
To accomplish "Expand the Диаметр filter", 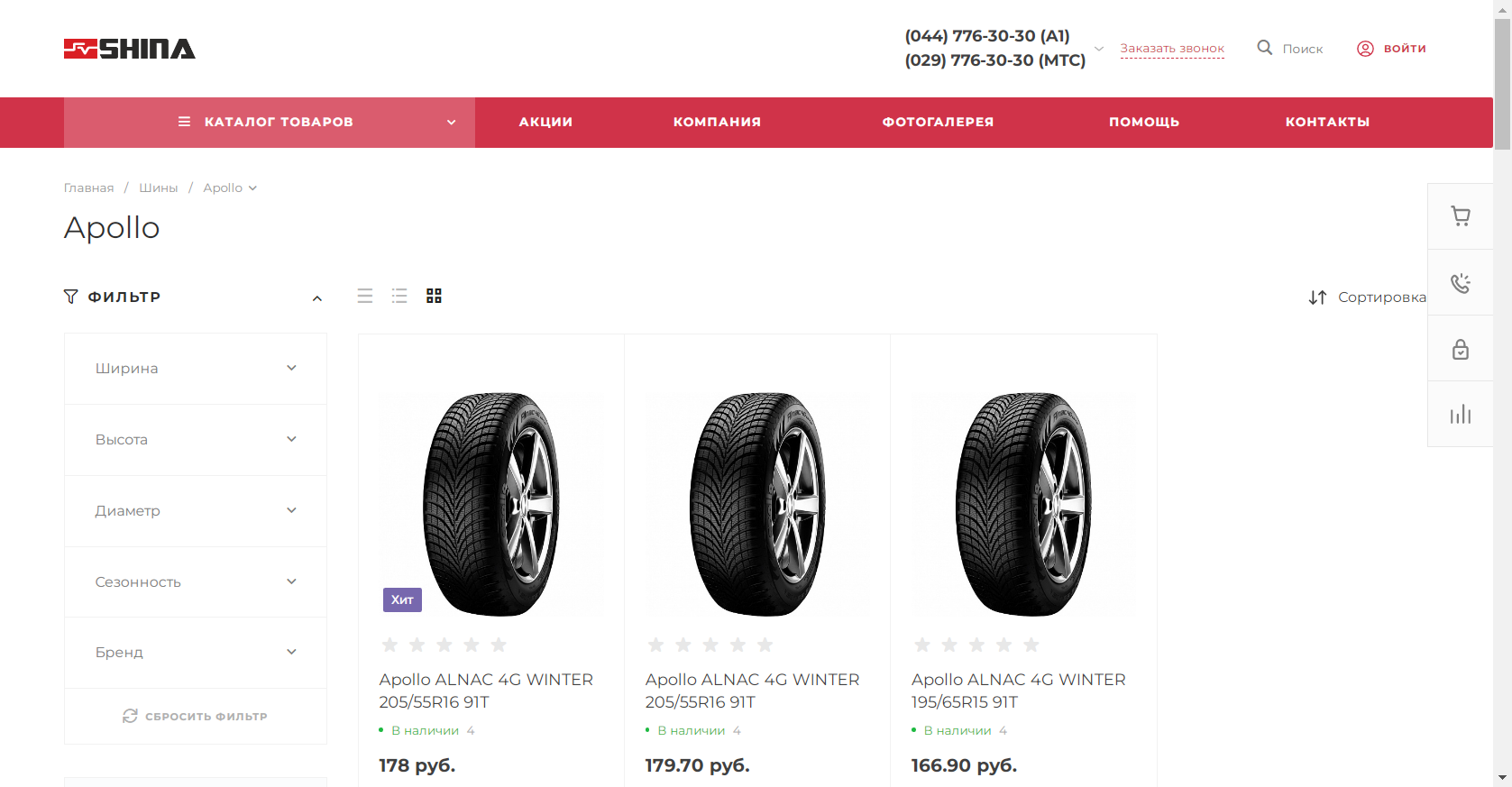I will [196, 510].
